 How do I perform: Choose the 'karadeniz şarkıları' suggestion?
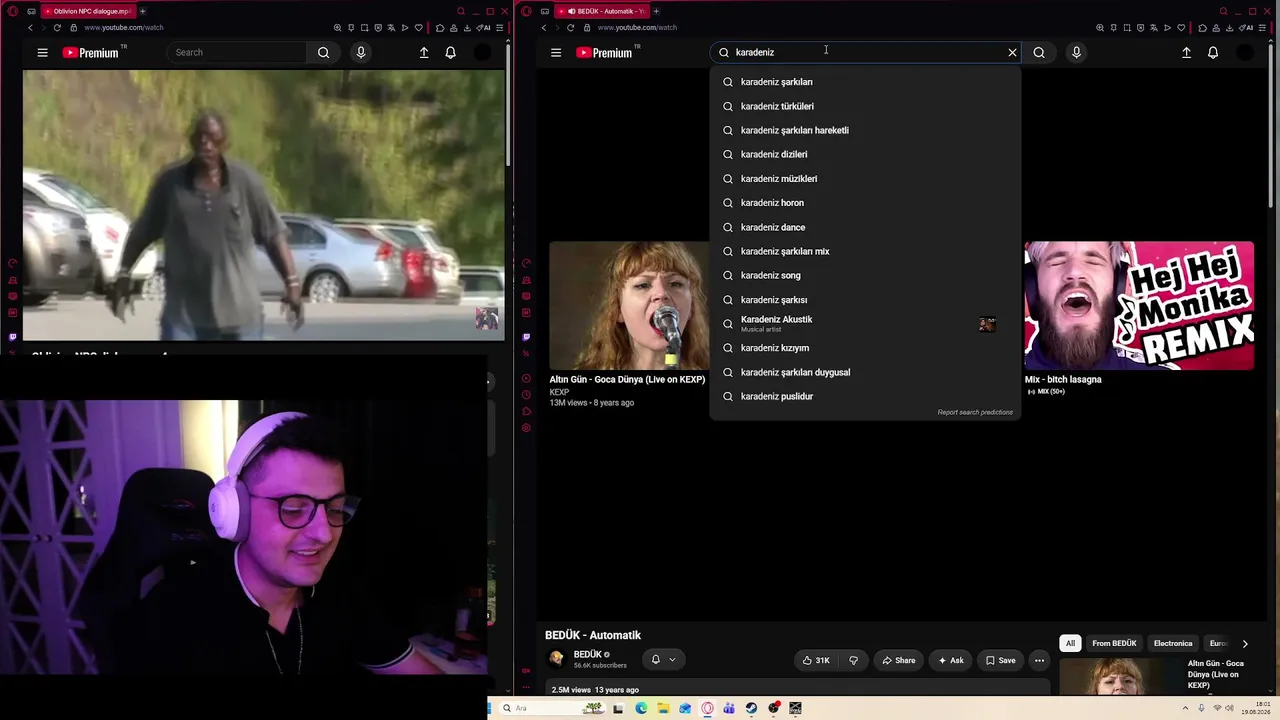(x=866, y=82)
